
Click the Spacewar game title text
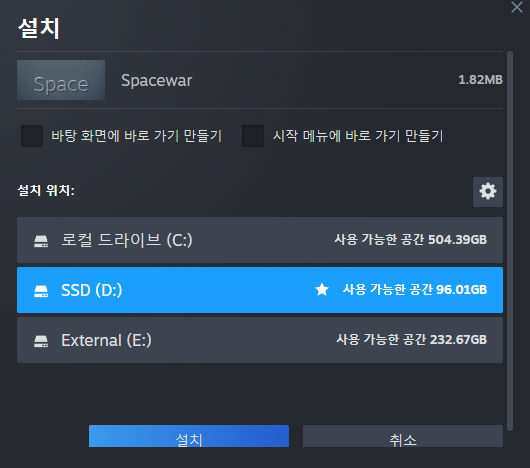coord(156,80)
